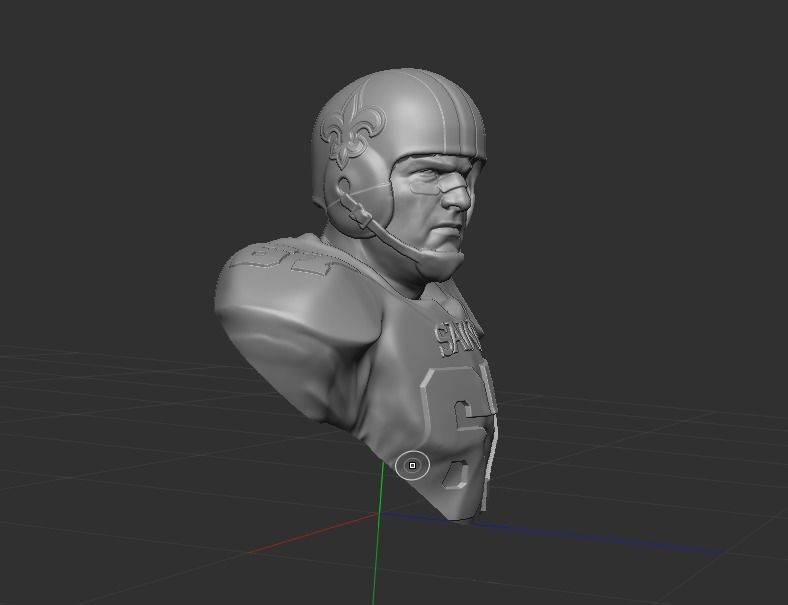Click the square center of the brush cursor
788x605 pixels.
click(x=413, y=465)
